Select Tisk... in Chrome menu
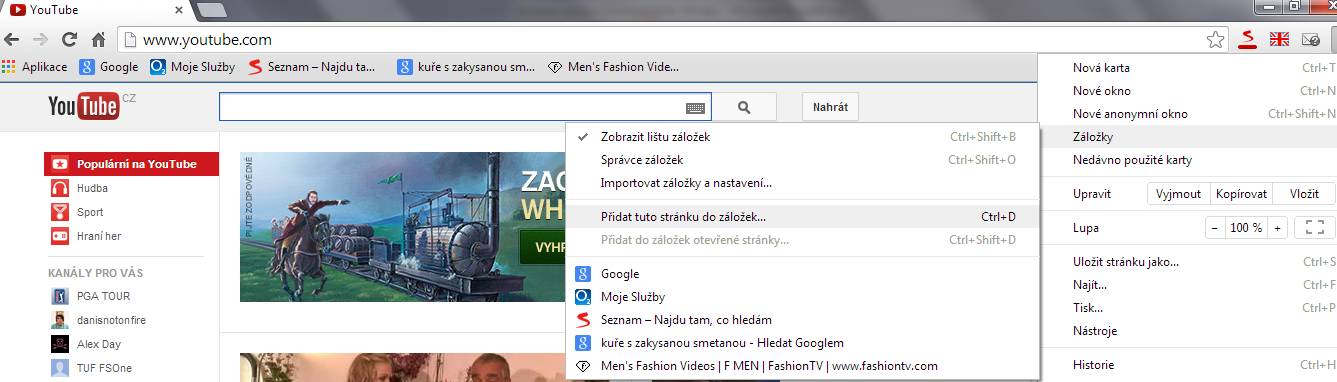1337x382 pixels. click(1188, 308)
